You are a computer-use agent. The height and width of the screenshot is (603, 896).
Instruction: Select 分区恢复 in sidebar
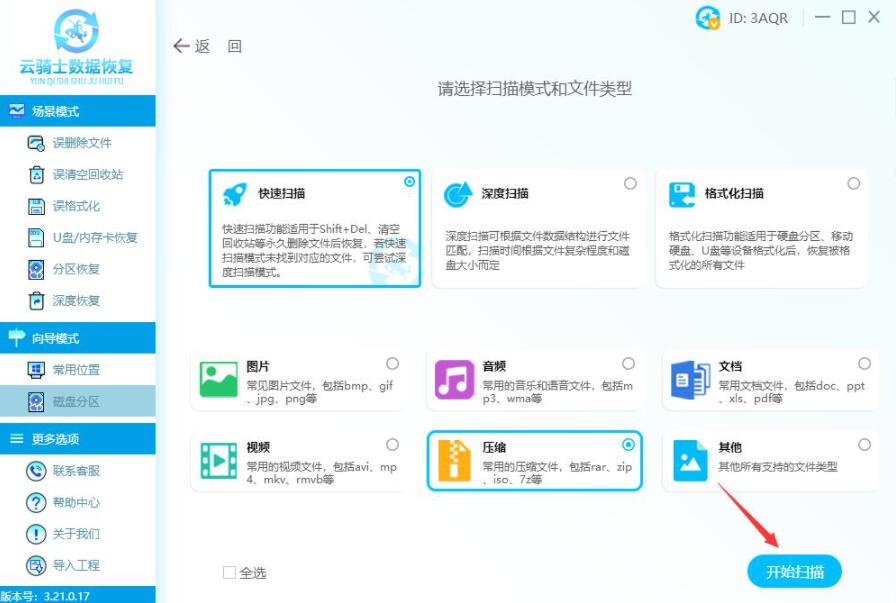(78, 269)
